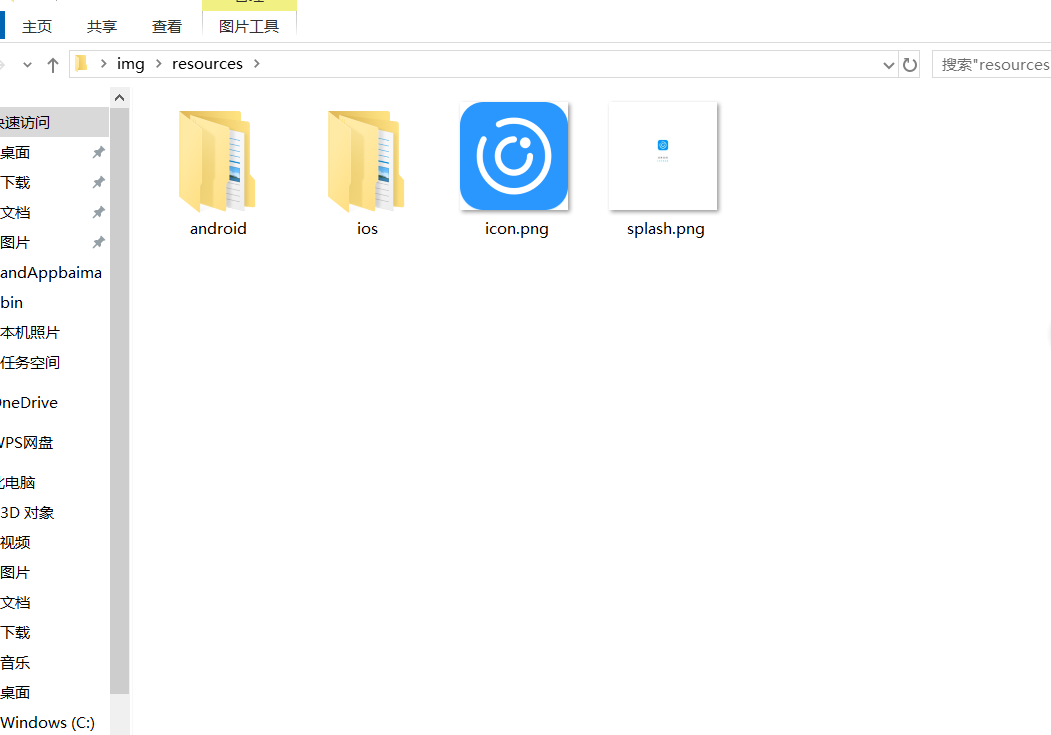1051x735 pixels.
Task: Click the splash.png file name label
Action: pos(665,229)
